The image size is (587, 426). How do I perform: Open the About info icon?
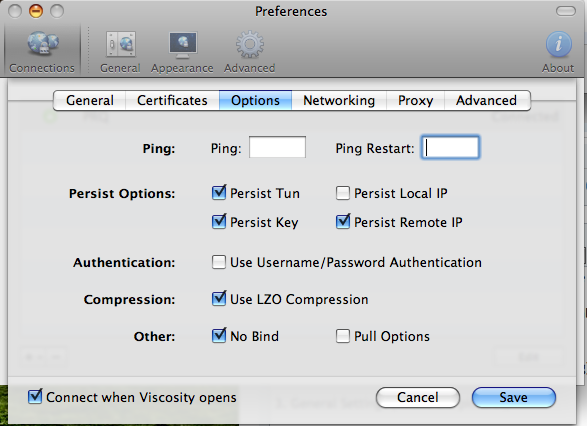[x=558, y=51]
